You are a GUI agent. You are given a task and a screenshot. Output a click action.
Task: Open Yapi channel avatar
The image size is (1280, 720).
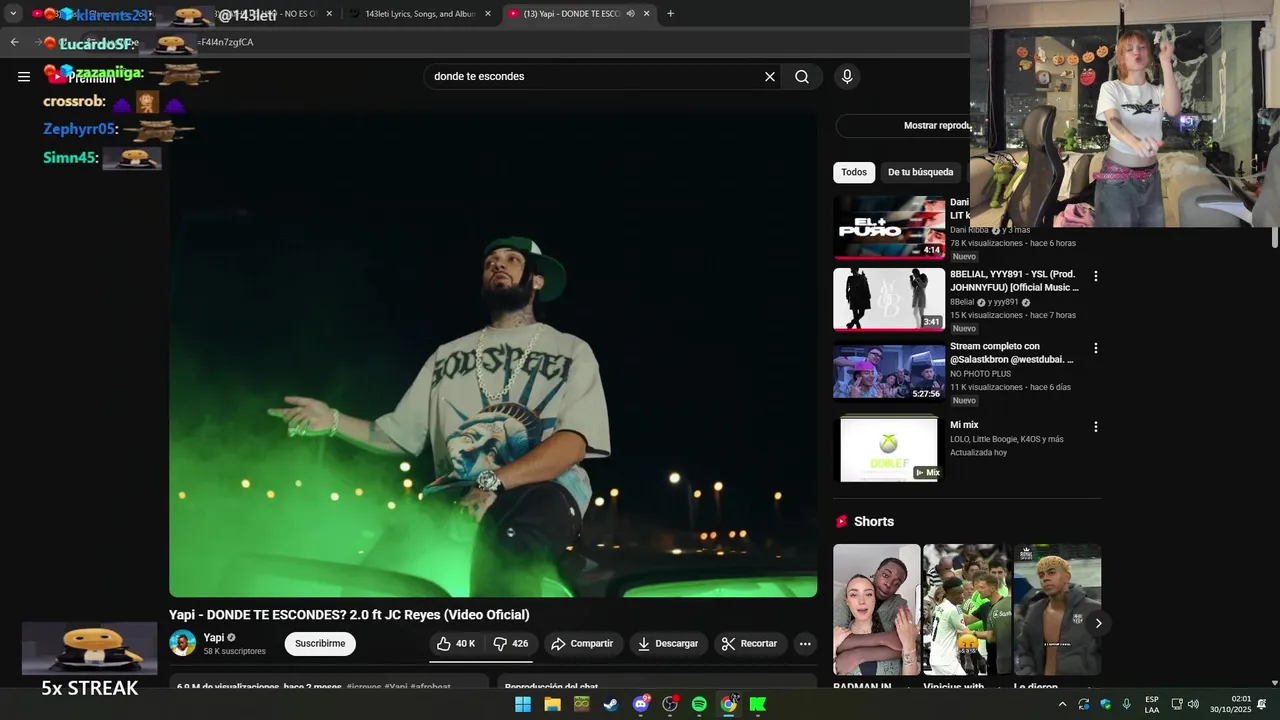[x=183, y=643]
